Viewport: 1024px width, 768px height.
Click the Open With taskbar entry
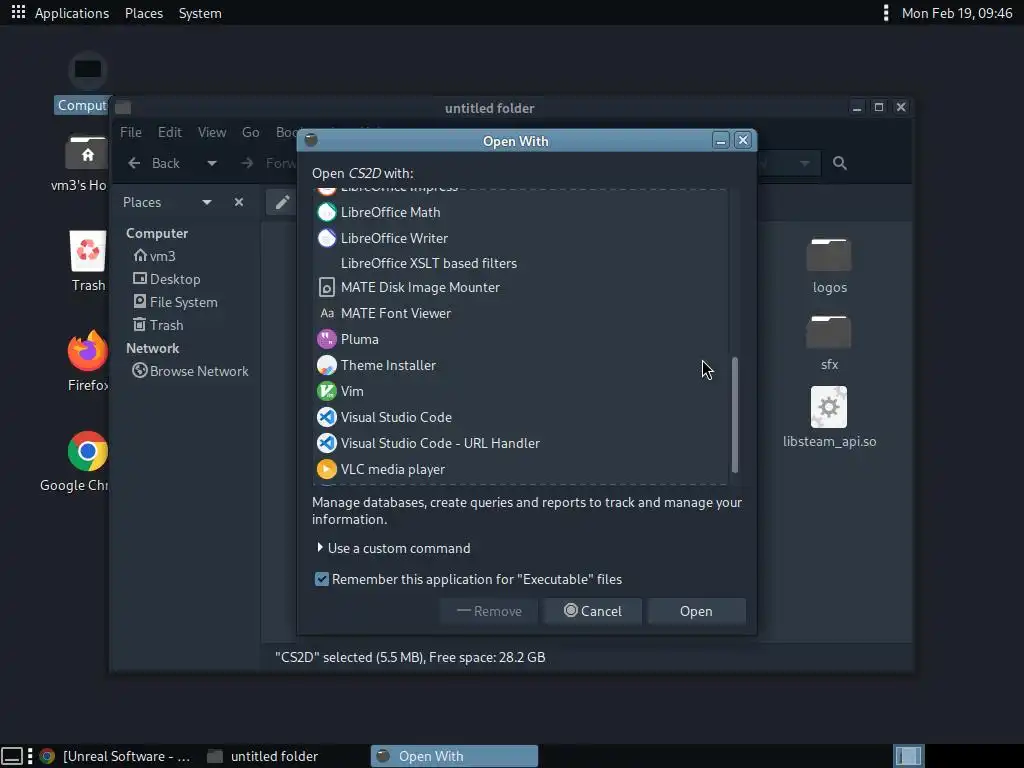454,756
